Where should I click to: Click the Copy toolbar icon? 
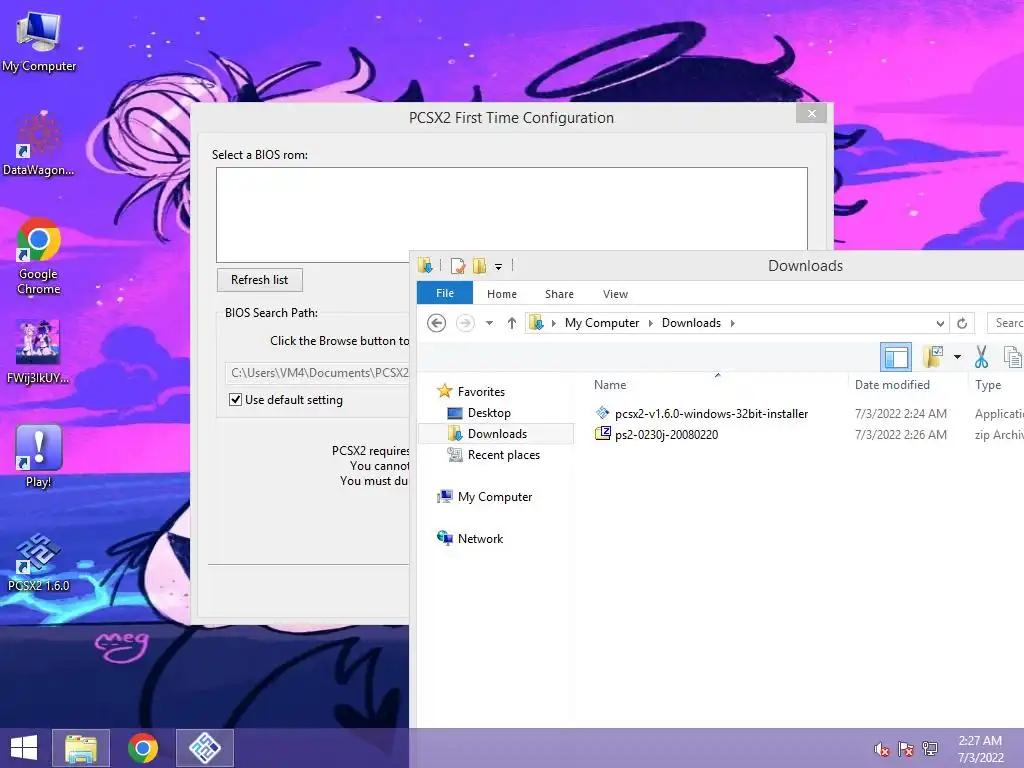(x=1012, y=357)
